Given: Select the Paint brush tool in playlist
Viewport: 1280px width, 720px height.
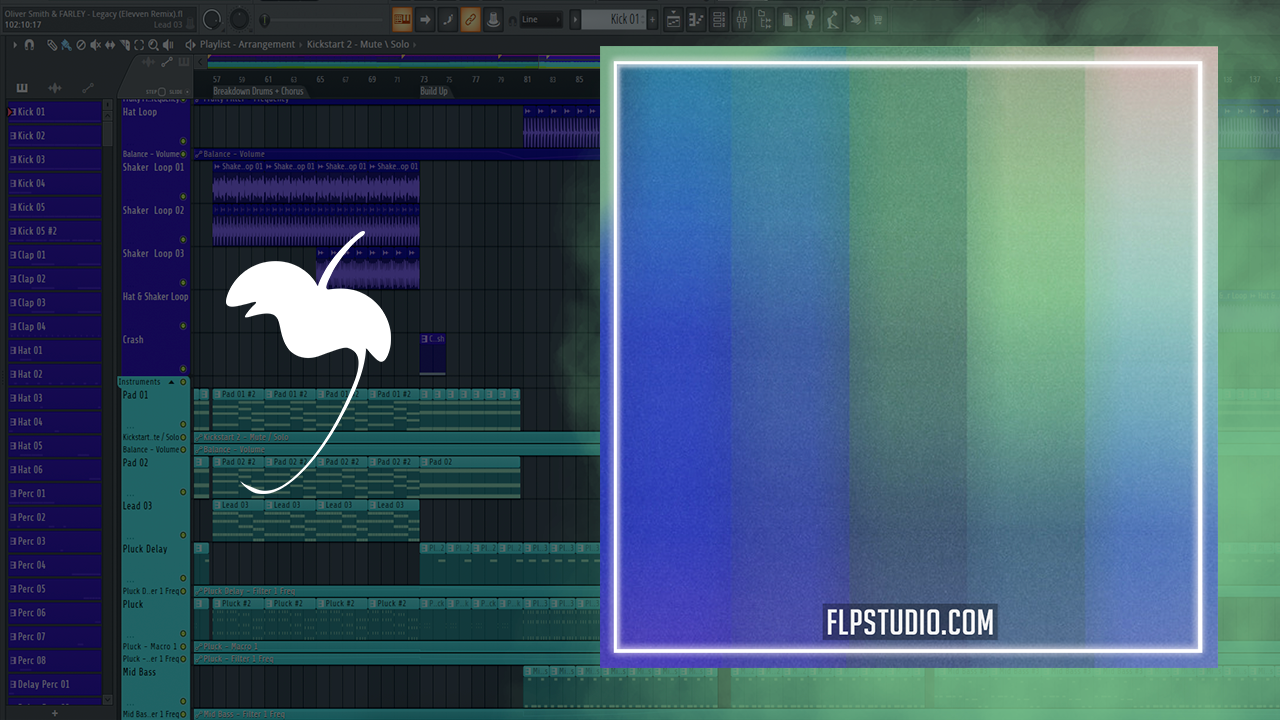Looking at the screenshot, I should 65,45.
